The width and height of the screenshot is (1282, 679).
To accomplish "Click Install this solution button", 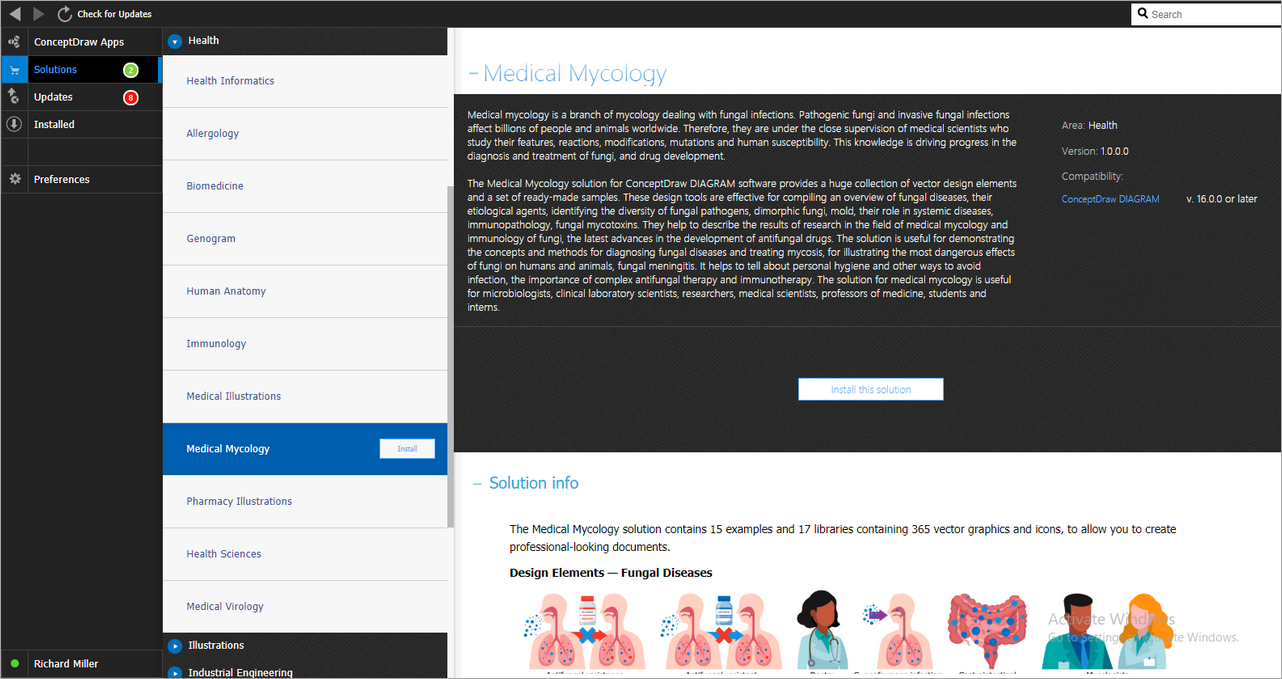I will click(870, 389).
